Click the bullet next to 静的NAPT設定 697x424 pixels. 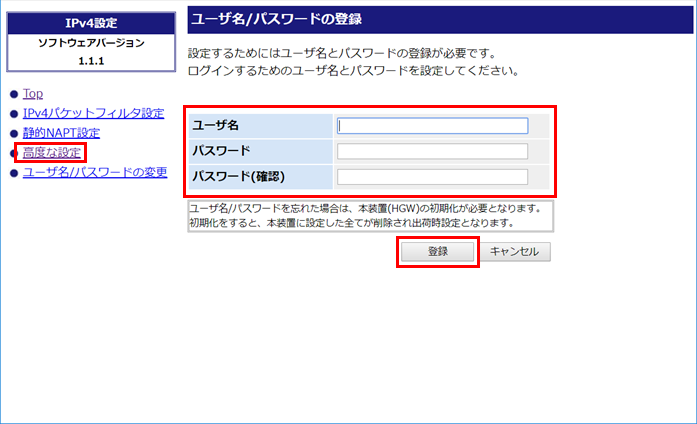pyautogui.click(x=13, y=134)
